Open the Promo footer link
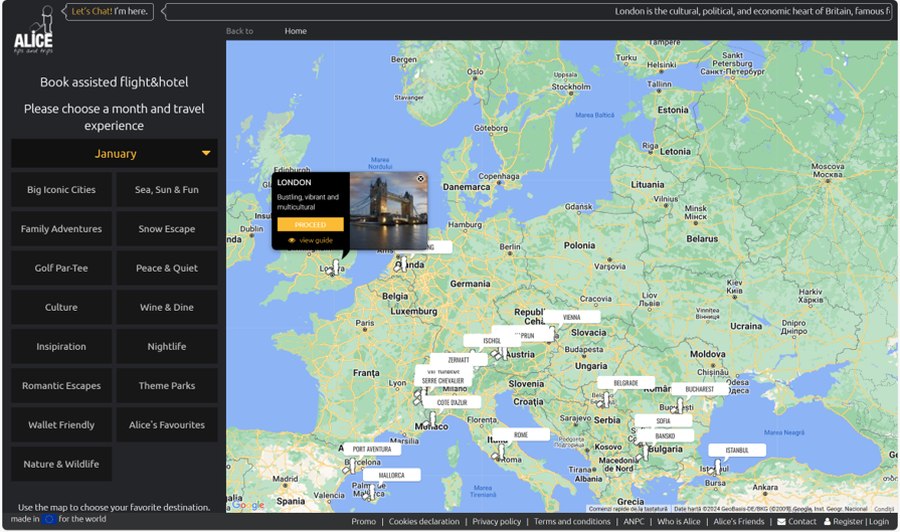This screenshot has height=532, width=900. click(363, 522)
